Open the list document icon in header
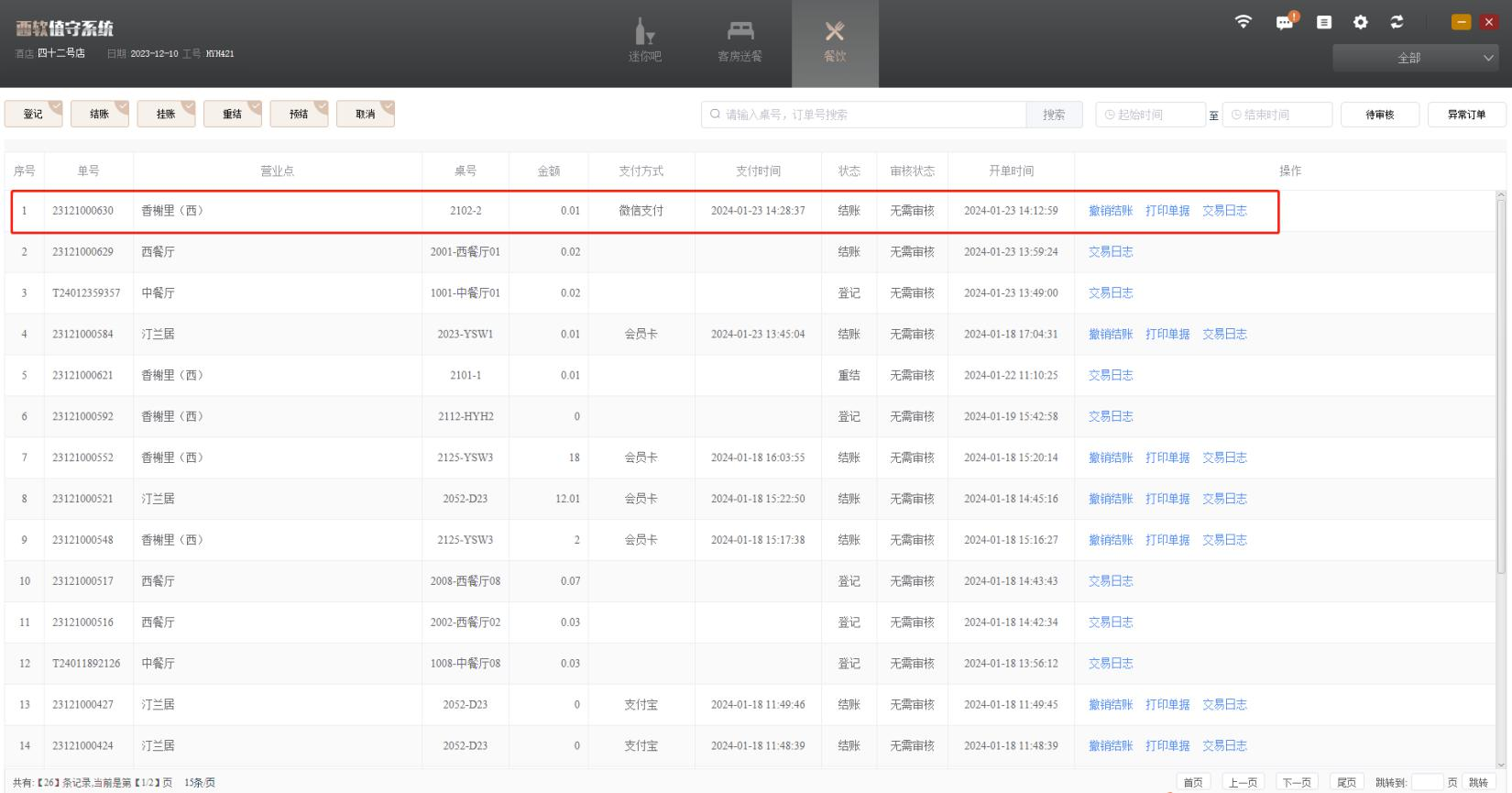 coord(1324,23)
